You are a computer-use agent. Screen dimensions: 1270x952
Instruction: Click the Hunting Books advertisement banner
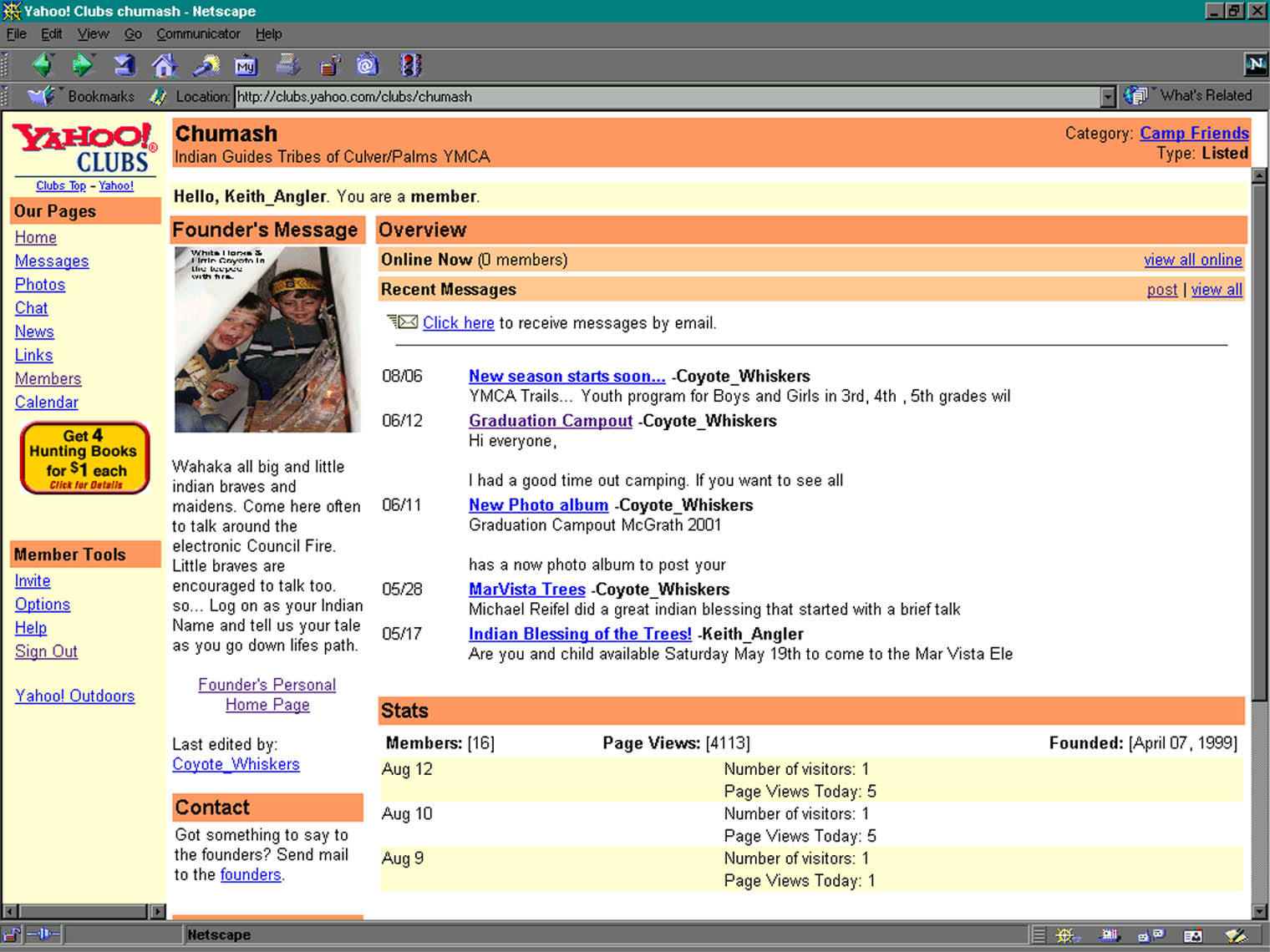(x=85, y=458)
